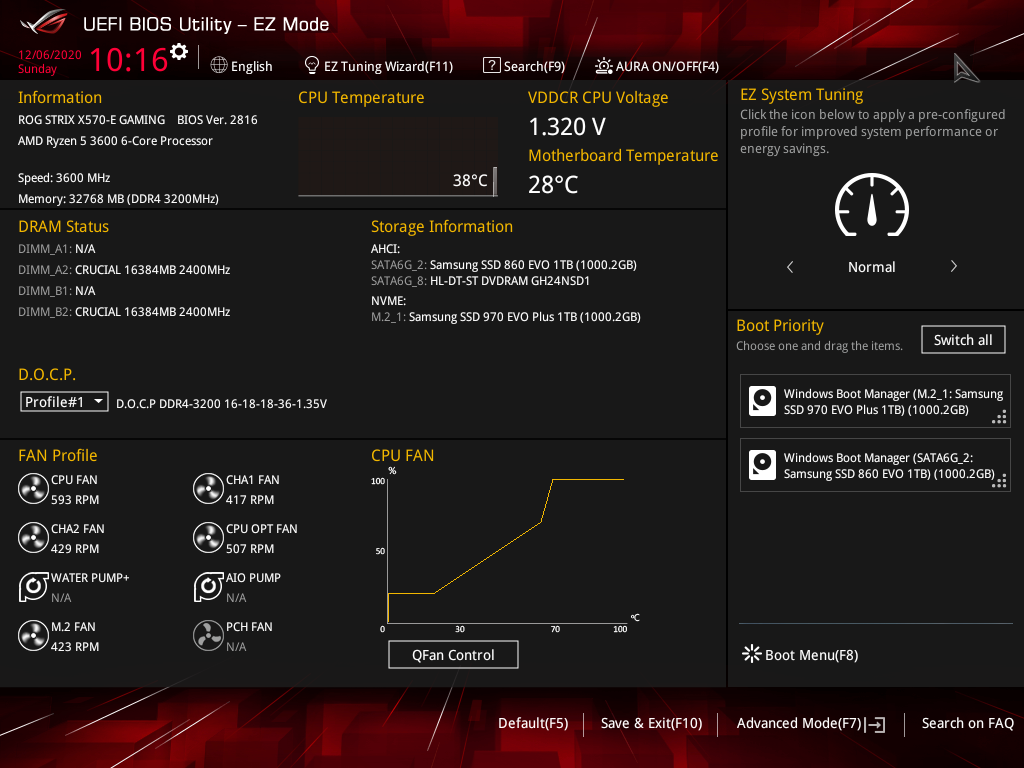Image resolution: width=1024 pixels, height=768 pixels.
Task: Click the CHA1 FAN icon
Action: [208, 488]
